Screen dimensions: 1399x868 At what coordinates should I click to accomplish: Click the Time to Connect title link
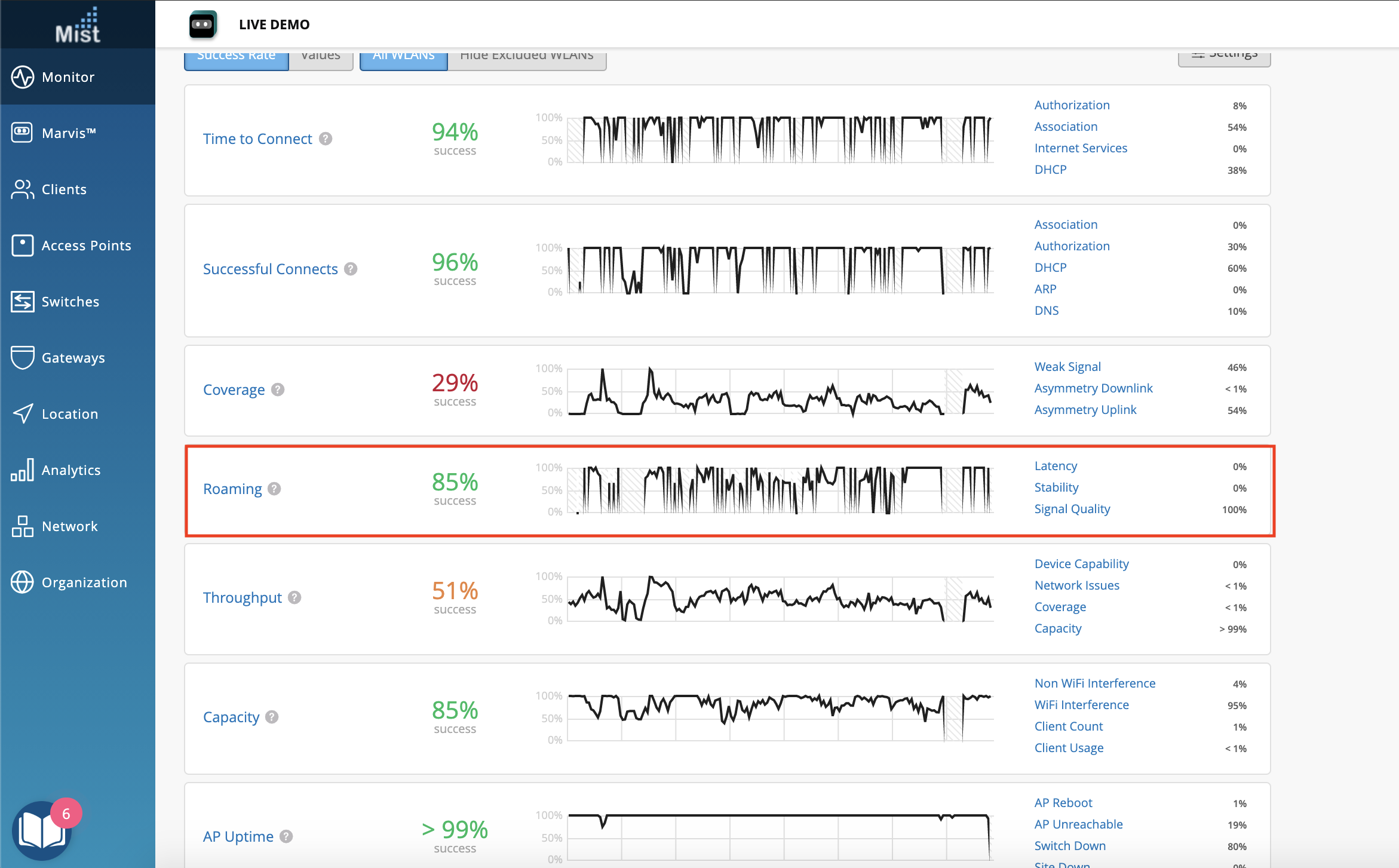(x=257, y=139)
